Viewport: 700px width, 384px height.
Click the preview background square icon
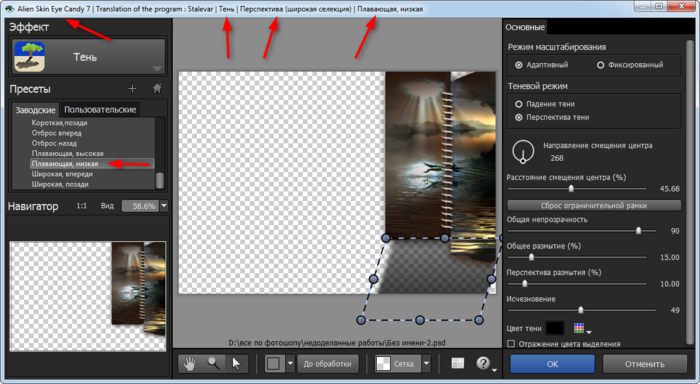click(274, 364)
